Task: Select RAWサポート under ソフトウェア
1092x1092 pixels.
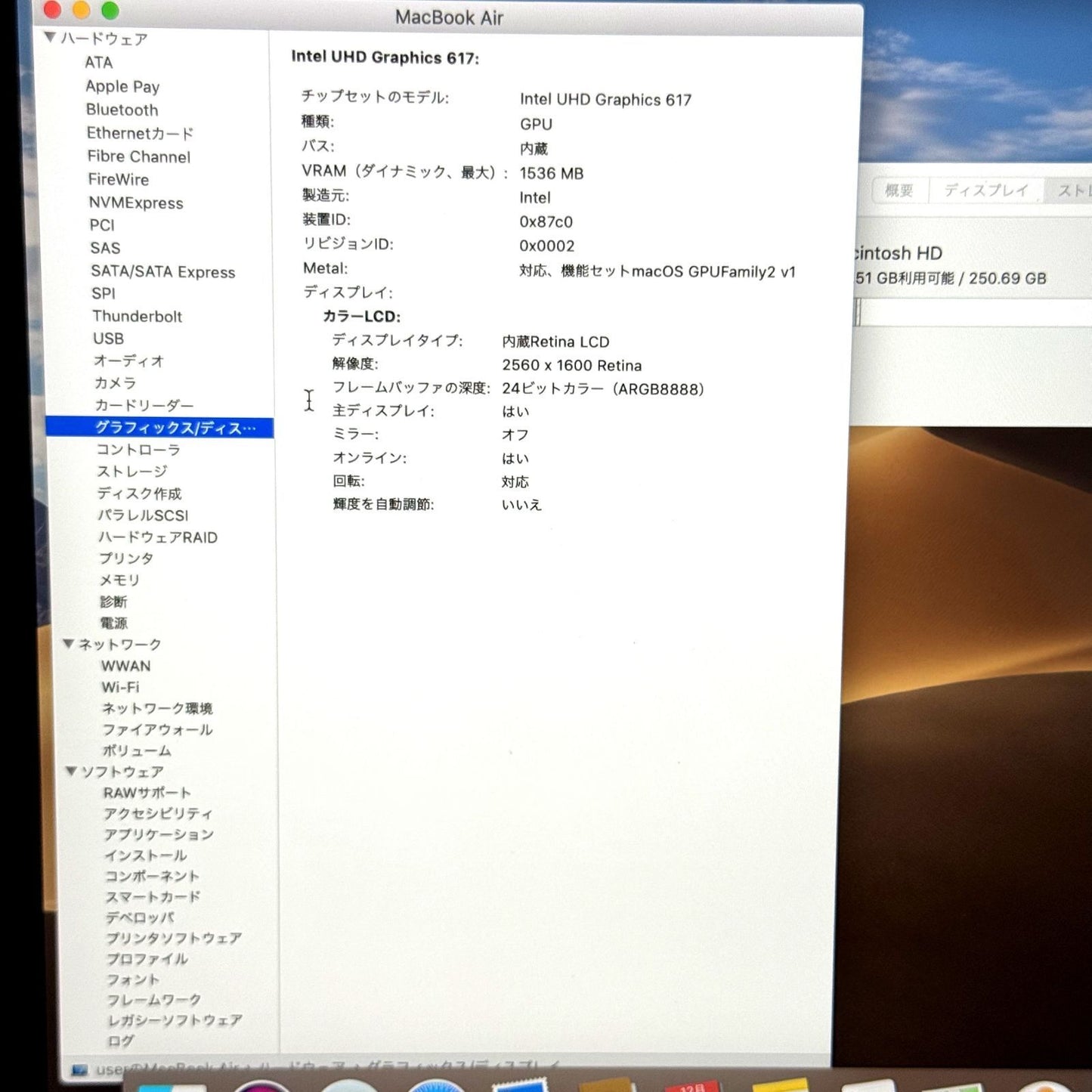Action: click(147, 793)
